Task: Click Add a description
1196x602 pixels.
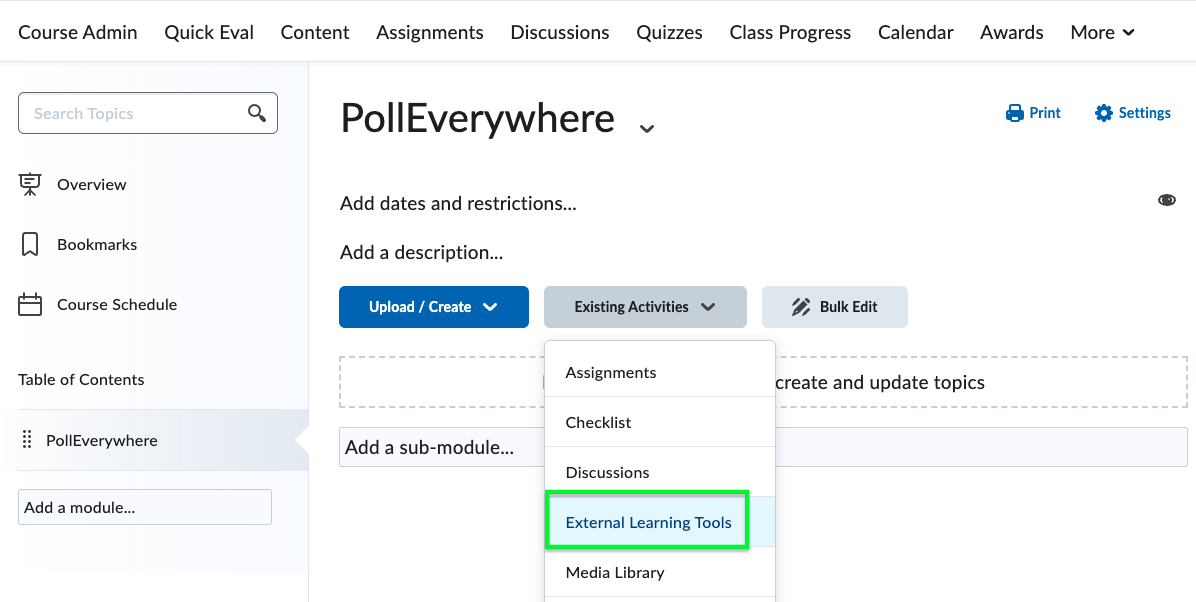Action: [421, 253]
